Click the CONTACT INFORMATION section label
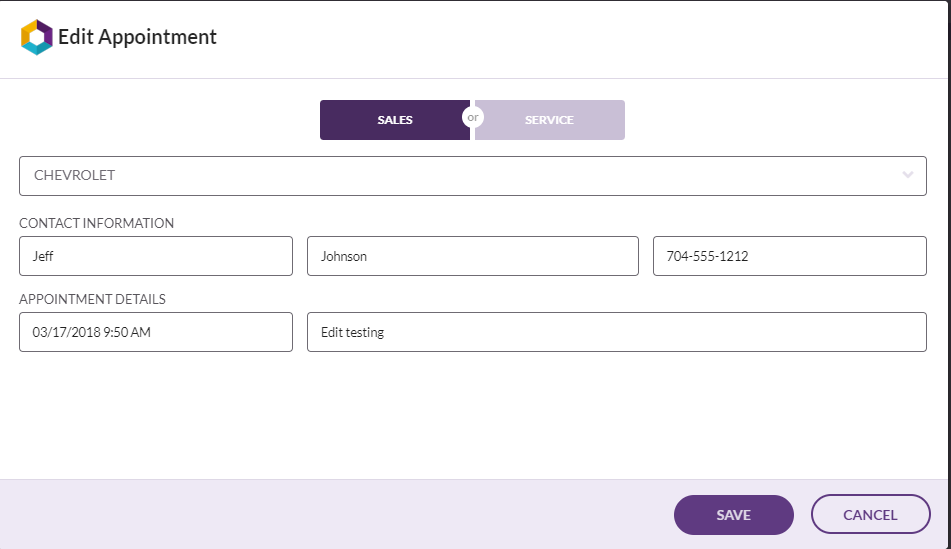The height and width of the screenshot is (549, 951). 96,223
